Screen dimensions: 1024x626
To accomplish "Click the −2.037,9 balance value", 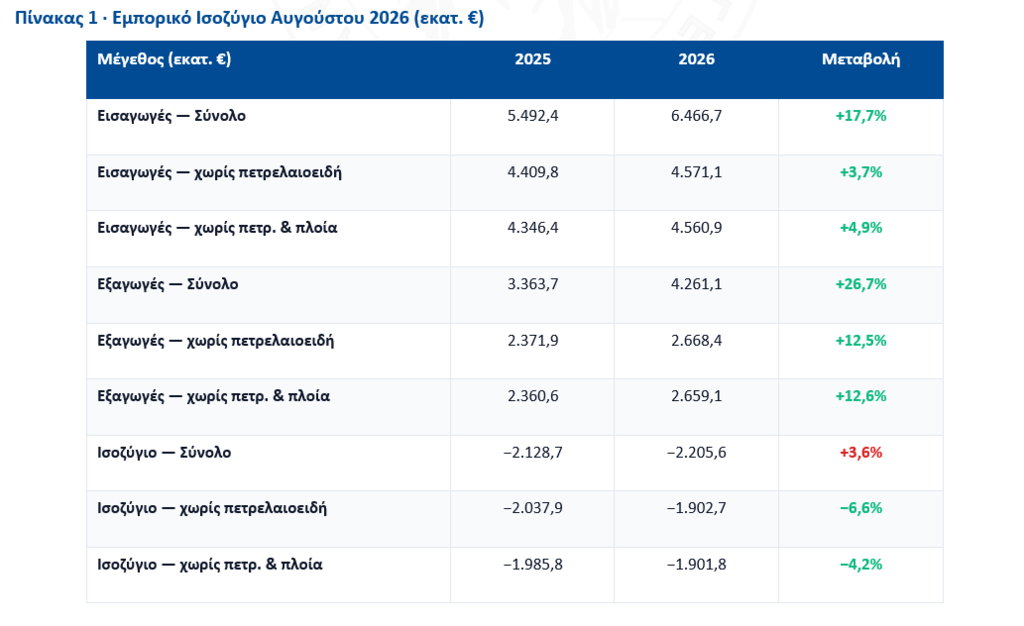I will 533,508.
